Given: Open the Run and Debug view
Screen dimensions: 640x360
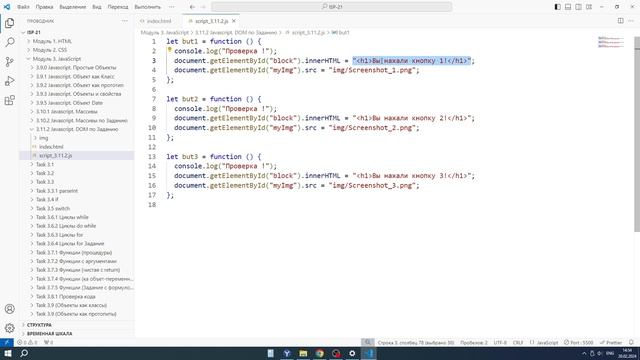Looking at the screenshot, I should (10, 81).
